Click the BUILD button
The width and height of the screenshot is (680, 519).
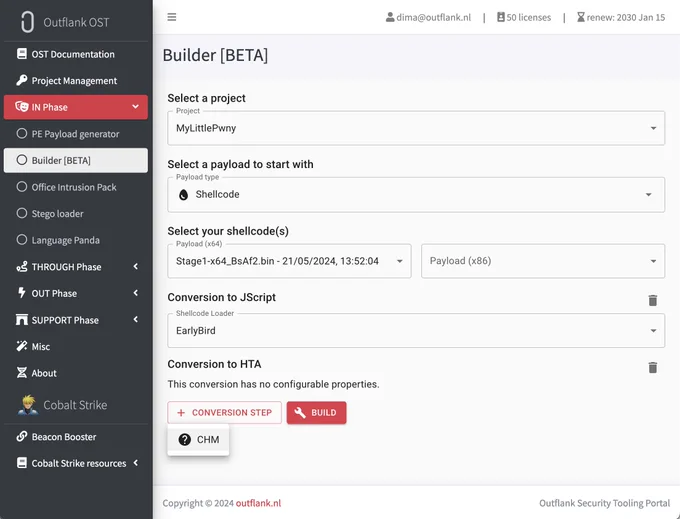coord(316,412)
